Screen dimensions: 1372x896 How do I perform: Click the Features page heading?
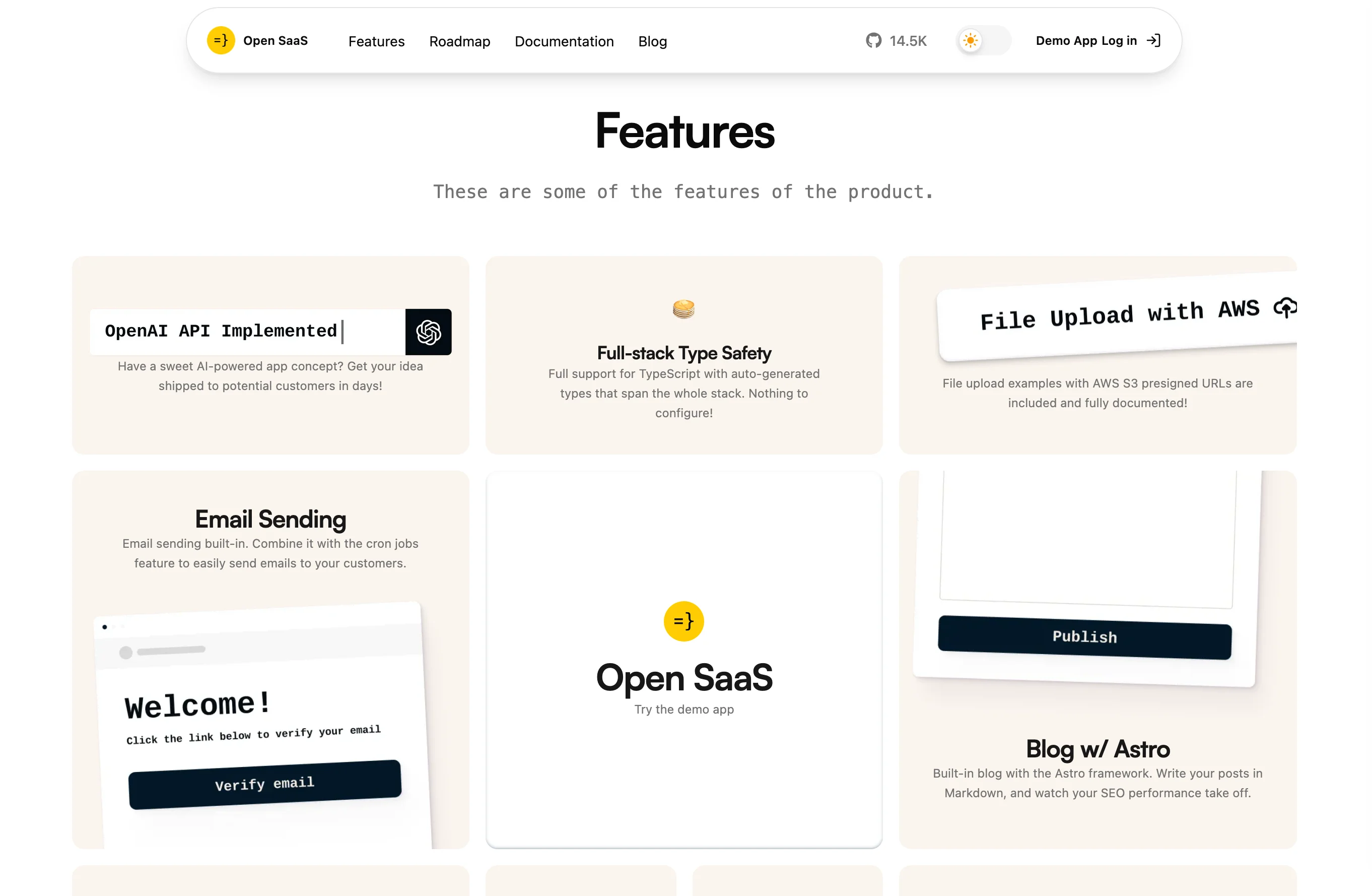point(684,131)
